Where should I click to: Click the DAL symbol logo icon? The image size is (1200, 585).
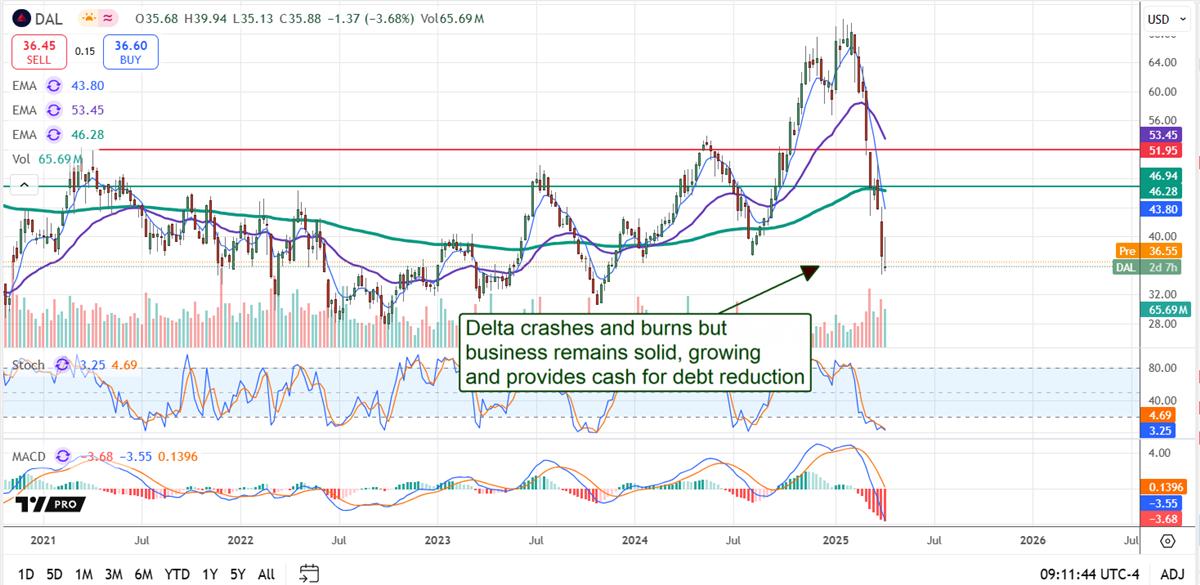click(x=19, y=18)
